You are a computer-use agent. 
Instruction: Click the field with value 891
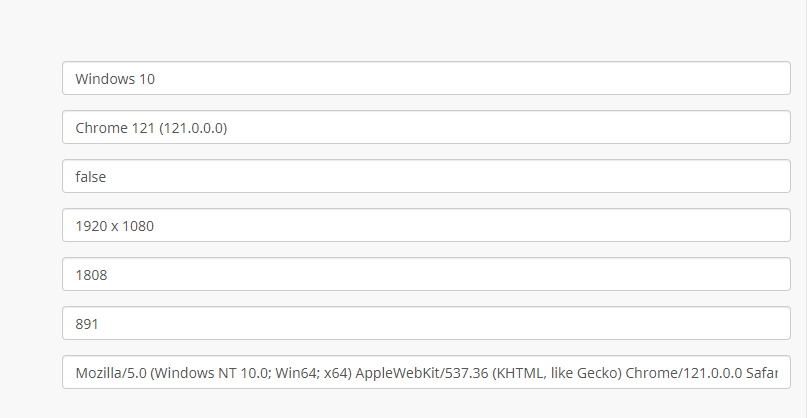click(x=426, y=323)
